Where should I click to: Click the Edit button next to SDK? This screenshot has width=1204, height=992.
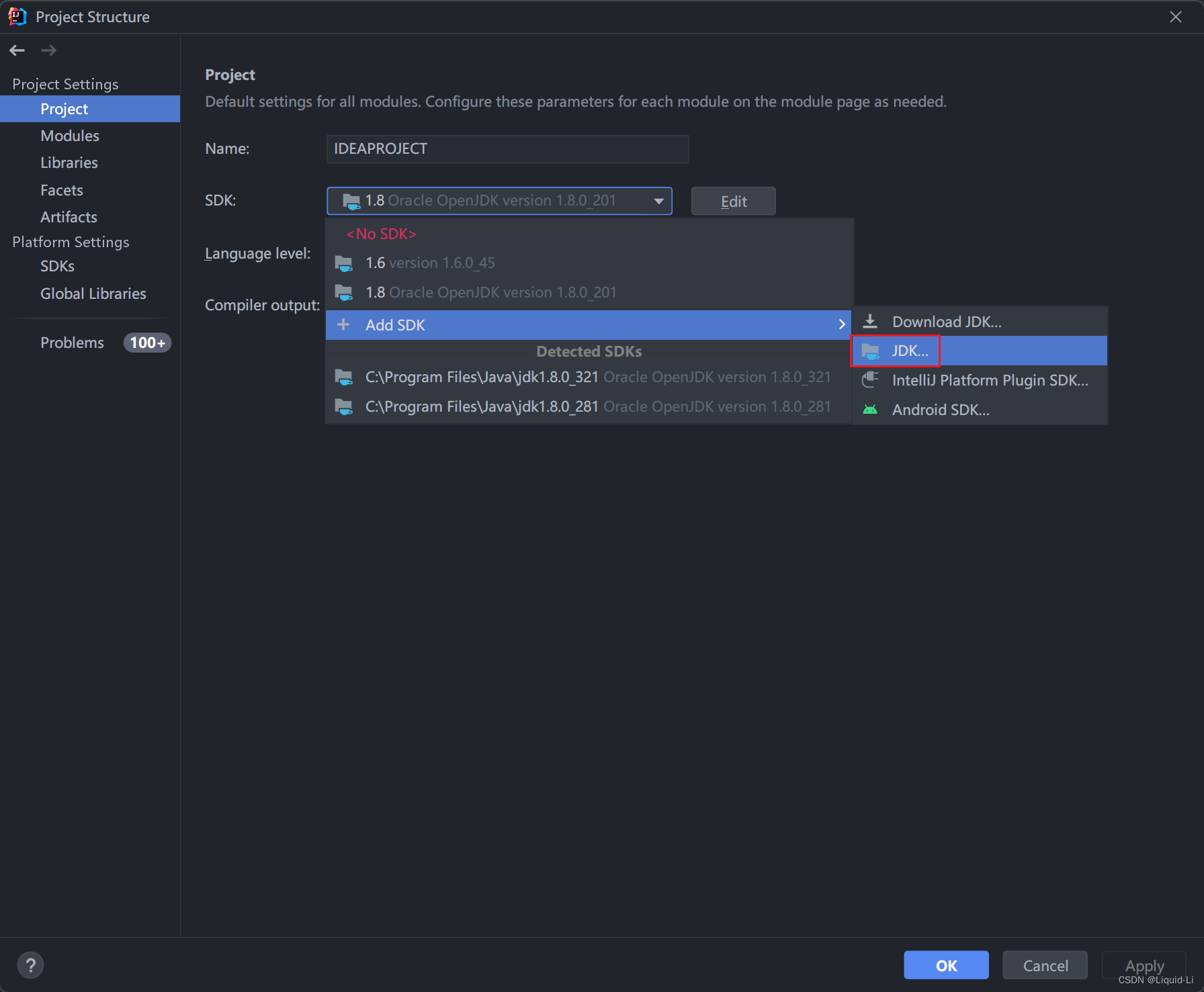[733, 201]
